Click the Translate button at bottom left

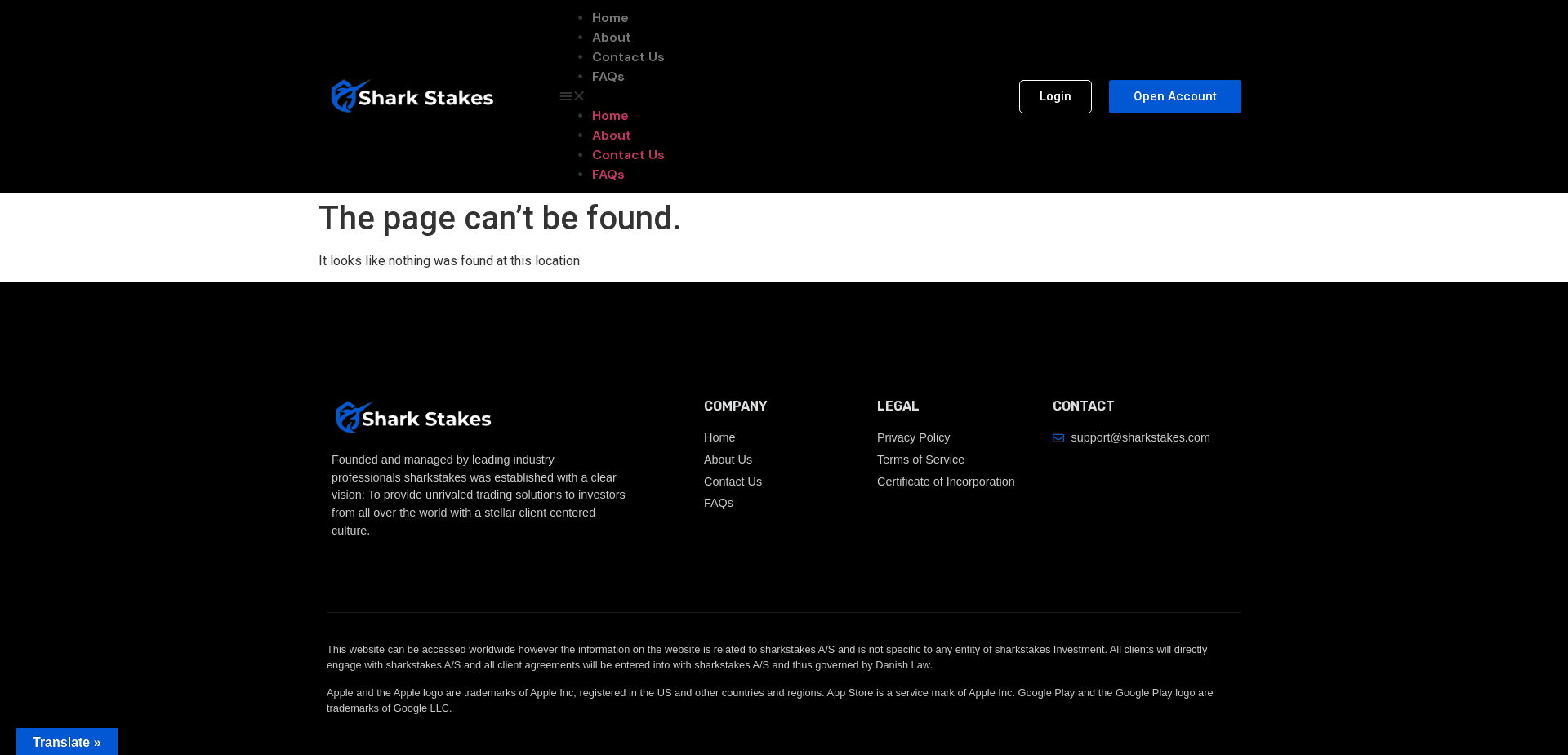[x=66, y=742]
